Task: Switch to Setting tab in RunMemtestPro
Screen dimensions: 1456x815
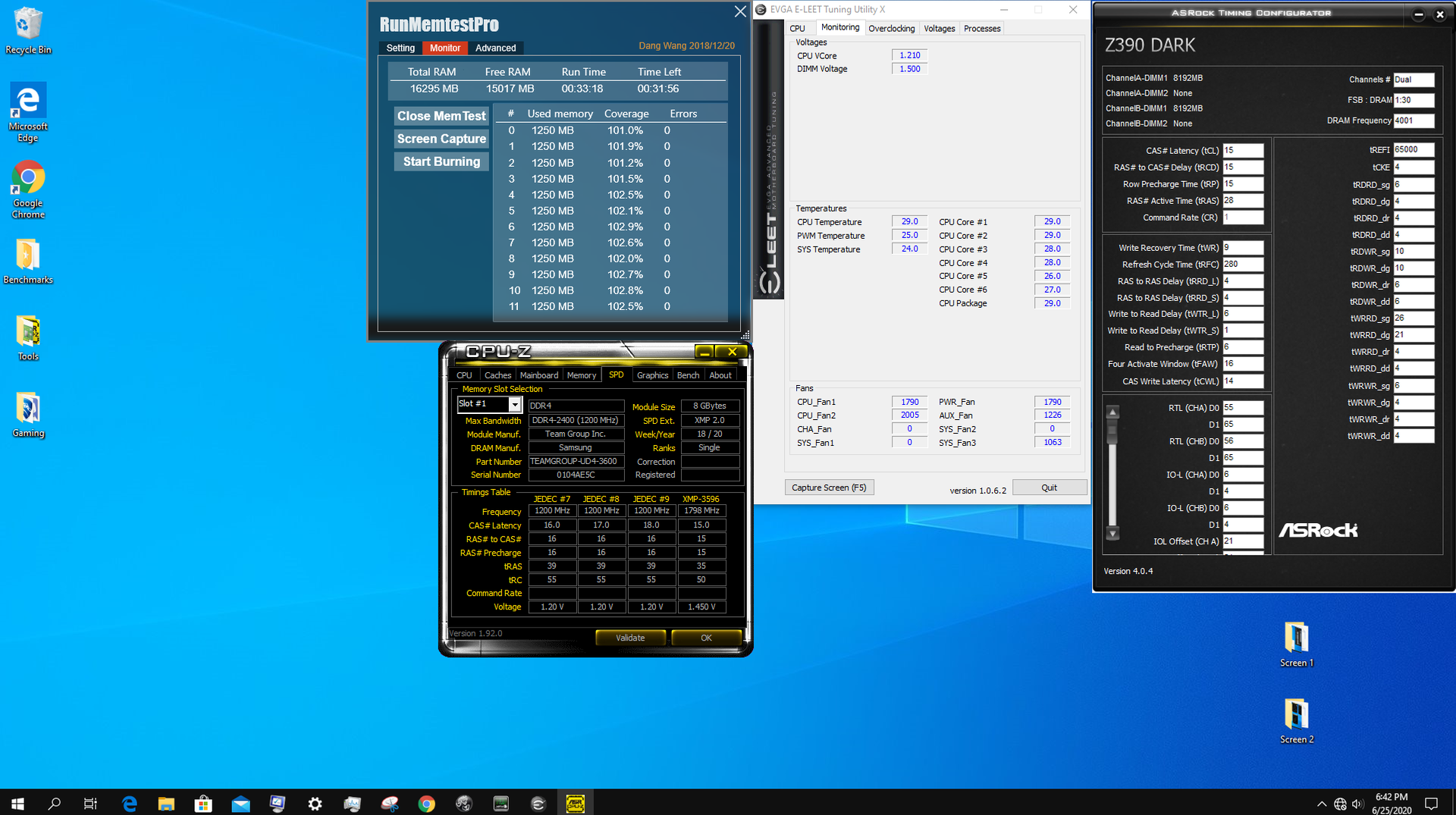Action: [x=400, y=48]
